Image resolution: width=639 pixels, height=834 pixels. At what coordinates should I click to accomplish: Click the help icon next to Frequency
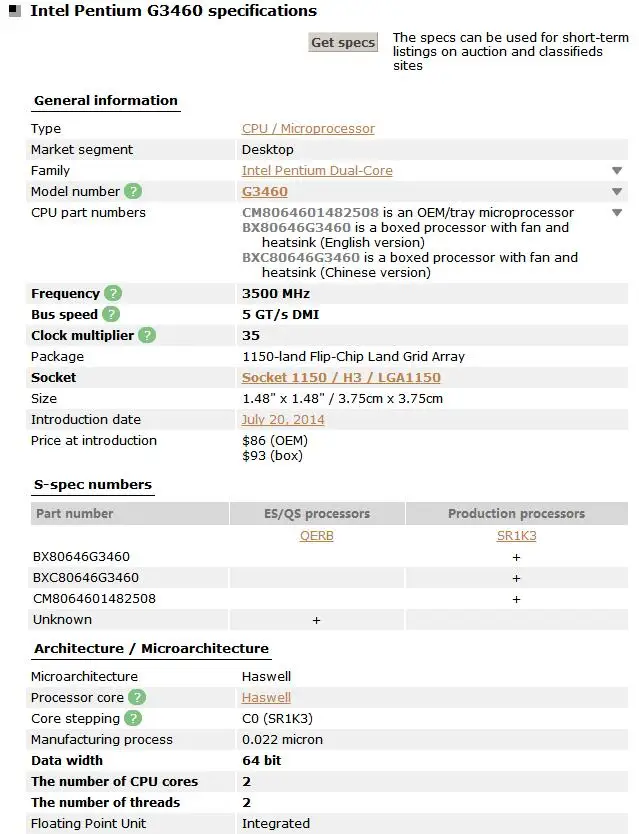pyautogui.click(x=113, y=293)
